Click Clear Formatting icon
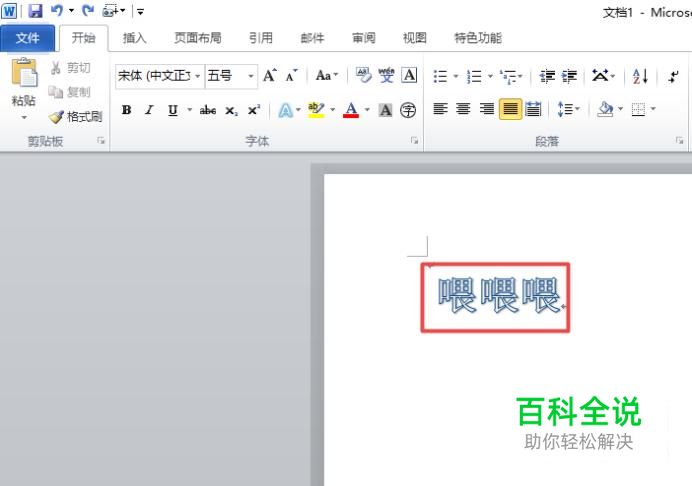 tap(364, 75)
